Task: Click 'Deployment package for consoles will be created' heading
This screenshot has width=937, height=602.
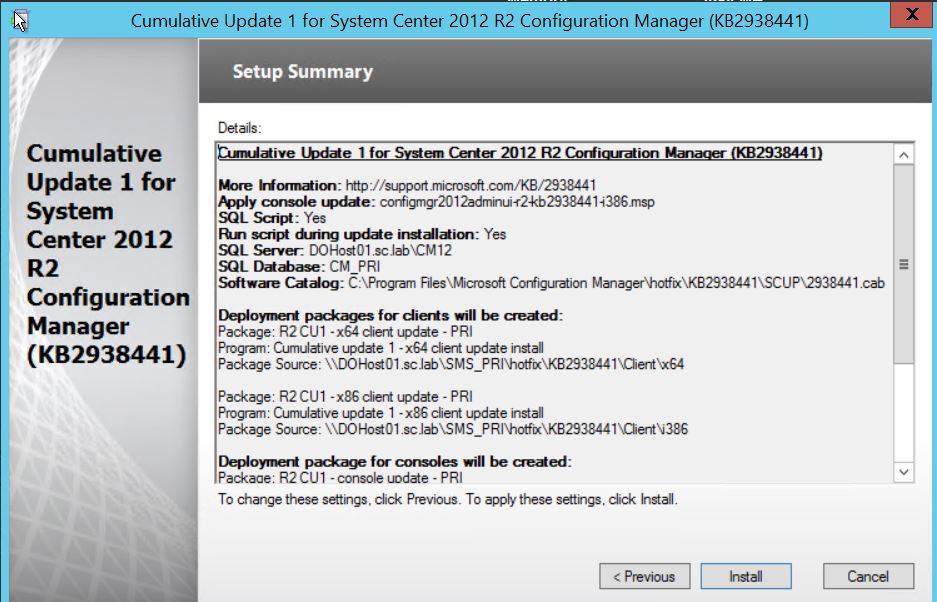Action: pos(395,462)
